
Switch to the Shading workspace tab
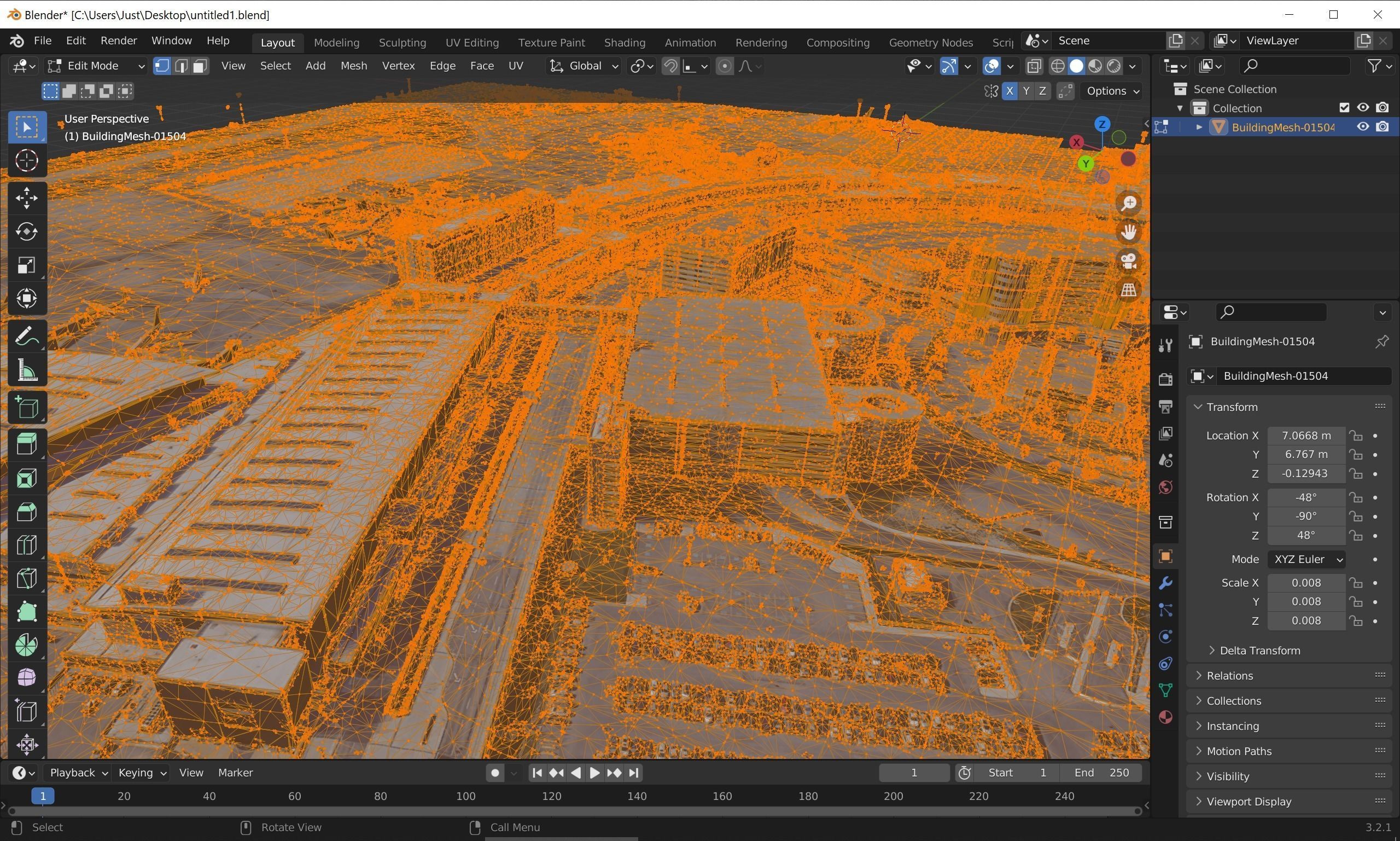click(623, 42)
